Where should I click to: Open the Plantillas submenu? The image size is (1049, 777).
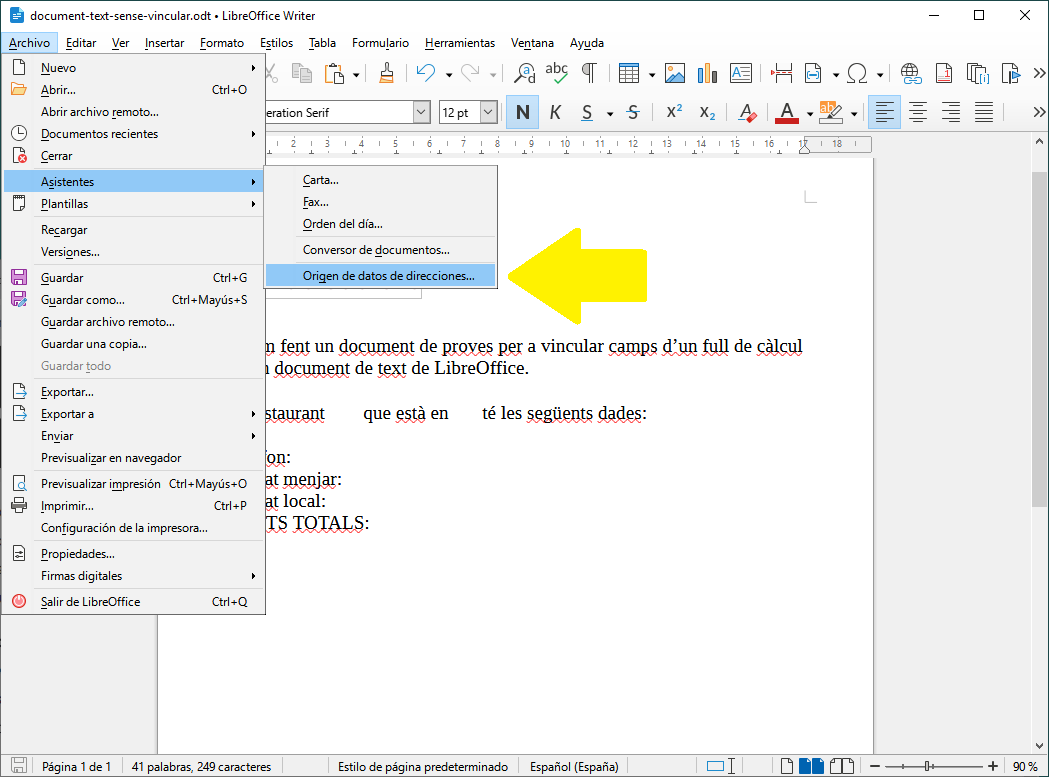click(x=64, y=204)
